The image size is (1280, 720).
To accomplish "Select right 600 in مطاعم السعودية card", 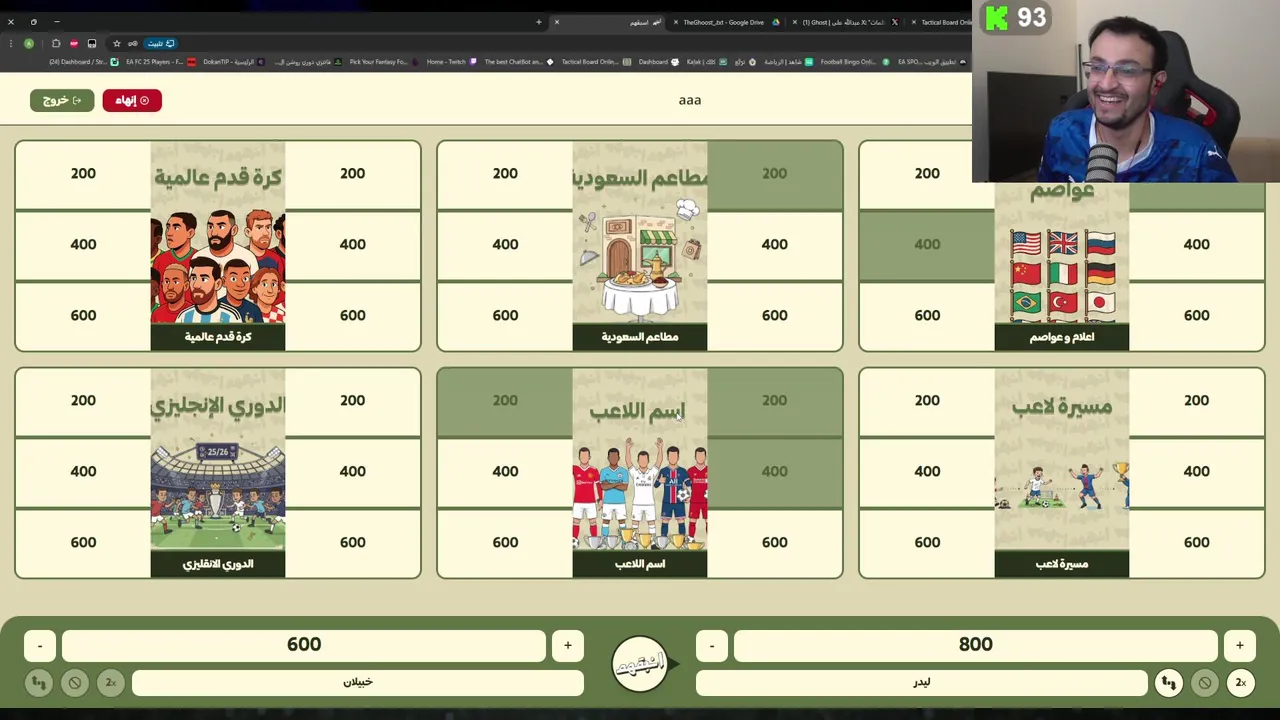I will (774, 316).
